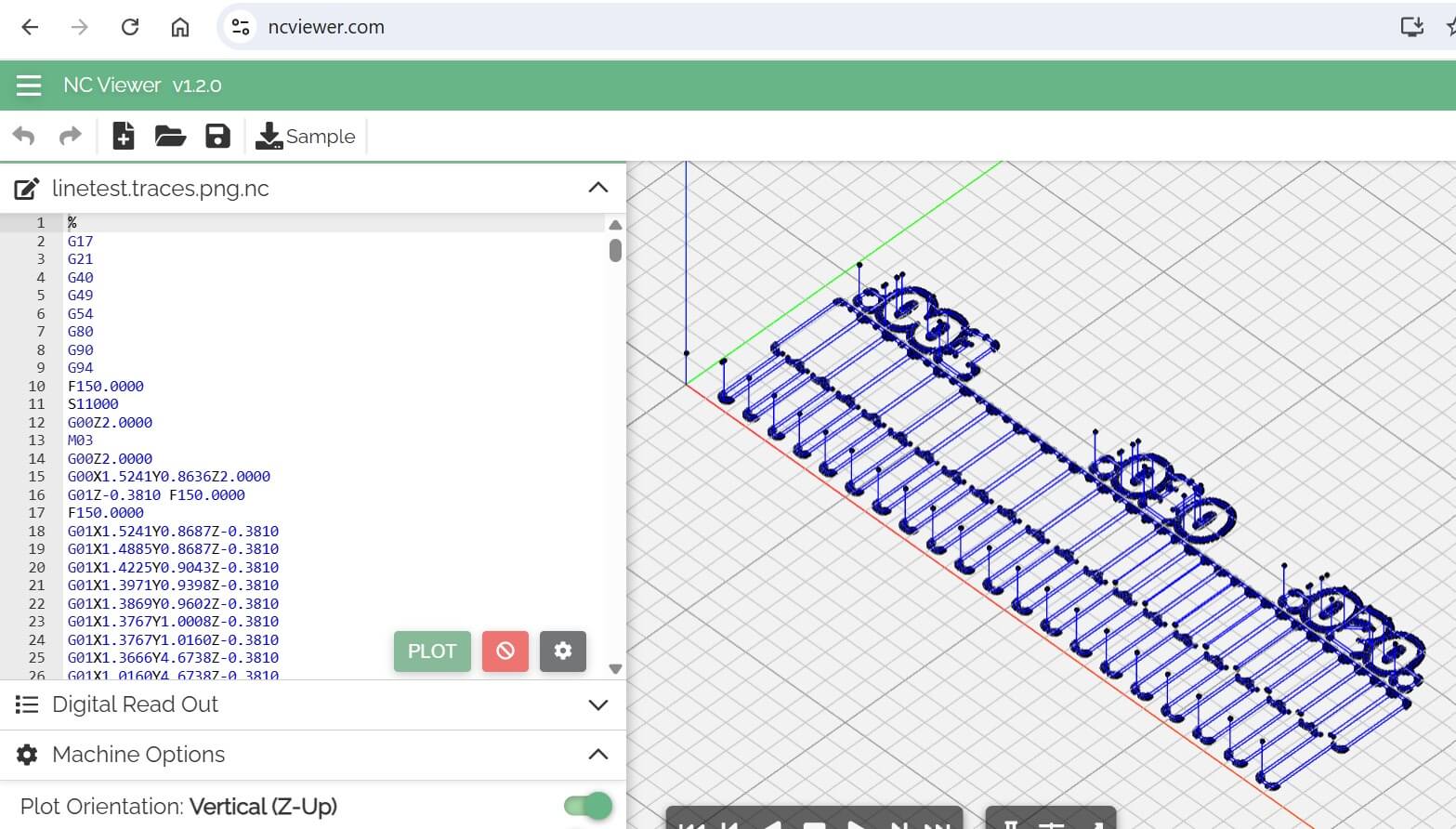The image size is (1456, 829).
Task: Select the G54 code line
Action: click(80, 314)
